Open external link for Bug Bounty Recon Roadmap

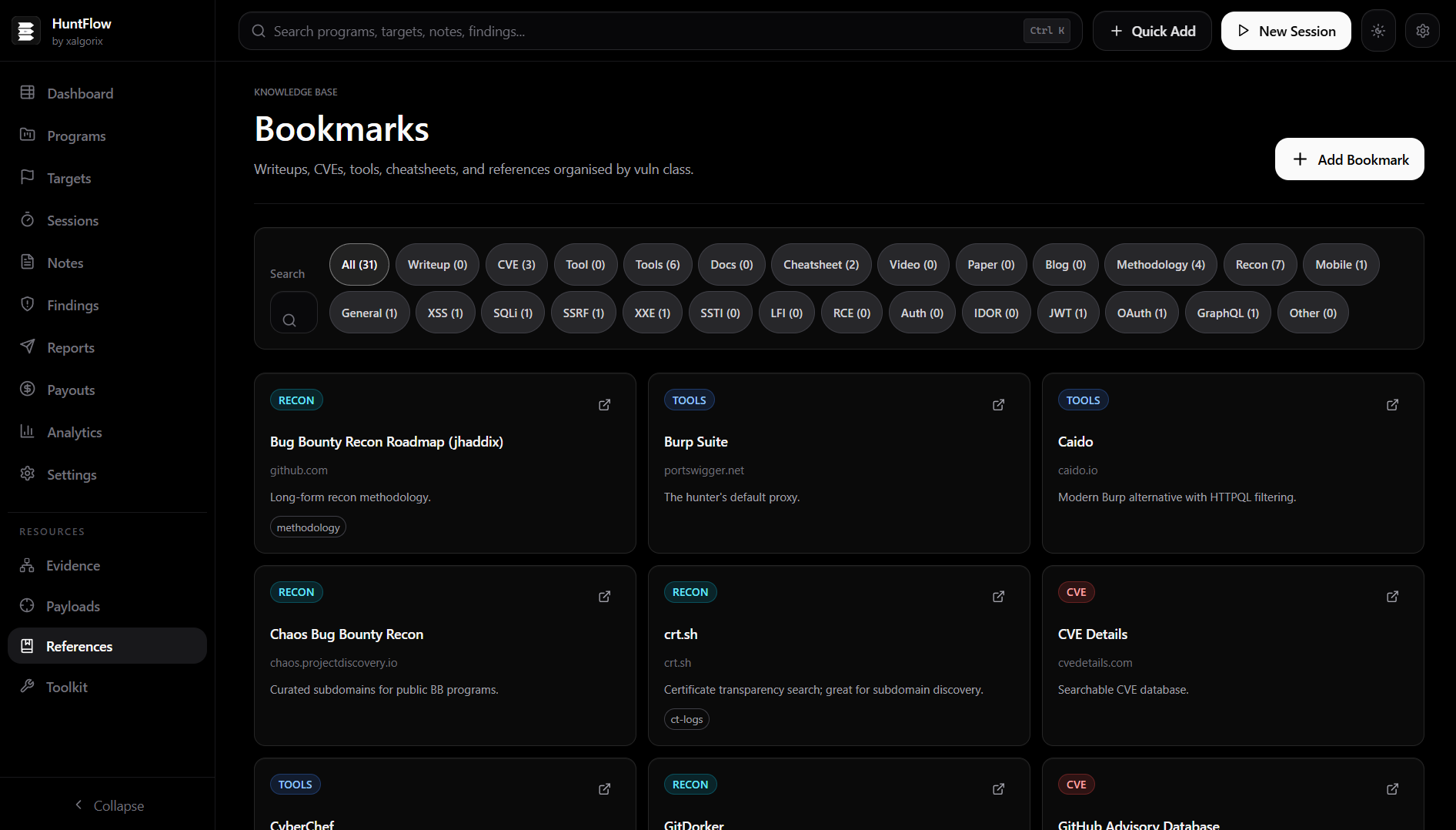605,405
